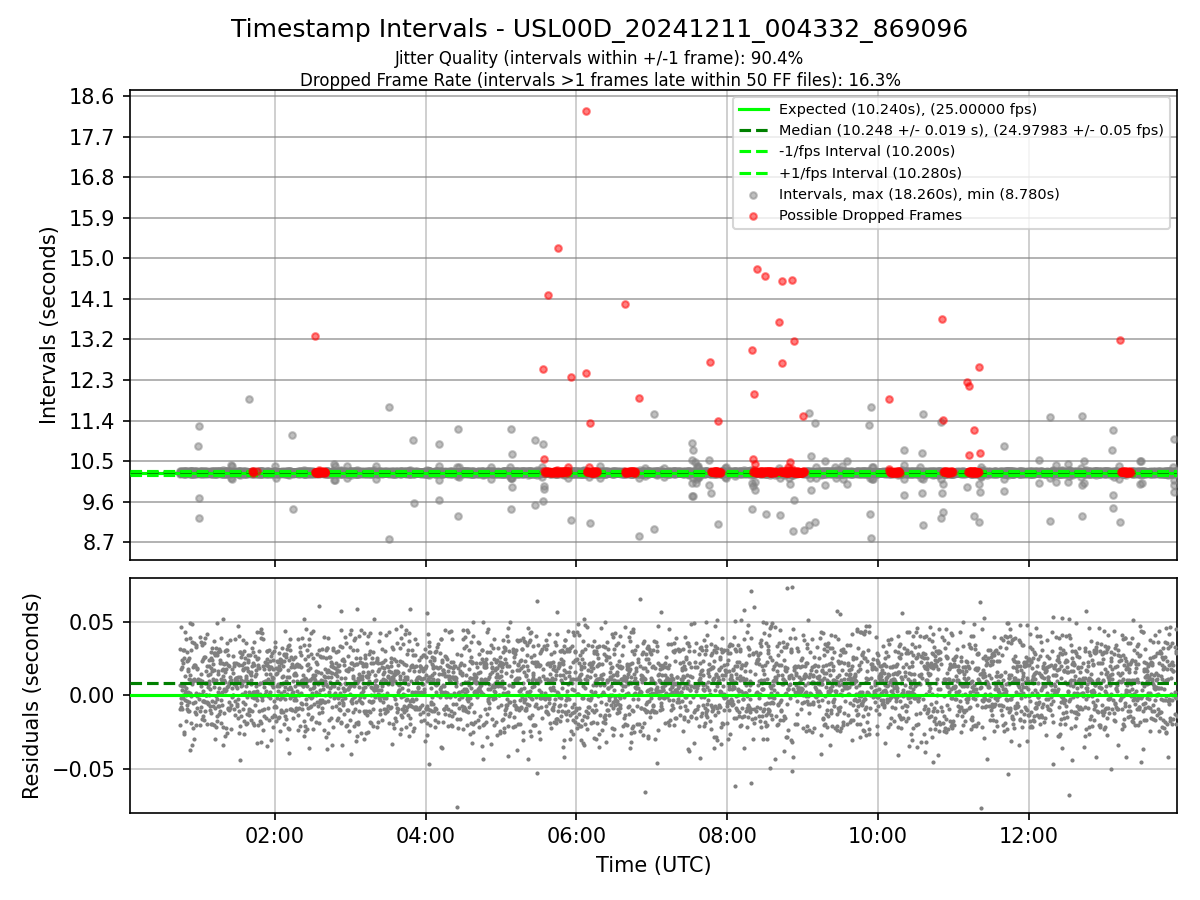The height and width of the screenshot is (900, 1200).
Task: Click the red legend marker for Possible Dropped Frames
Action: point(753,216)
